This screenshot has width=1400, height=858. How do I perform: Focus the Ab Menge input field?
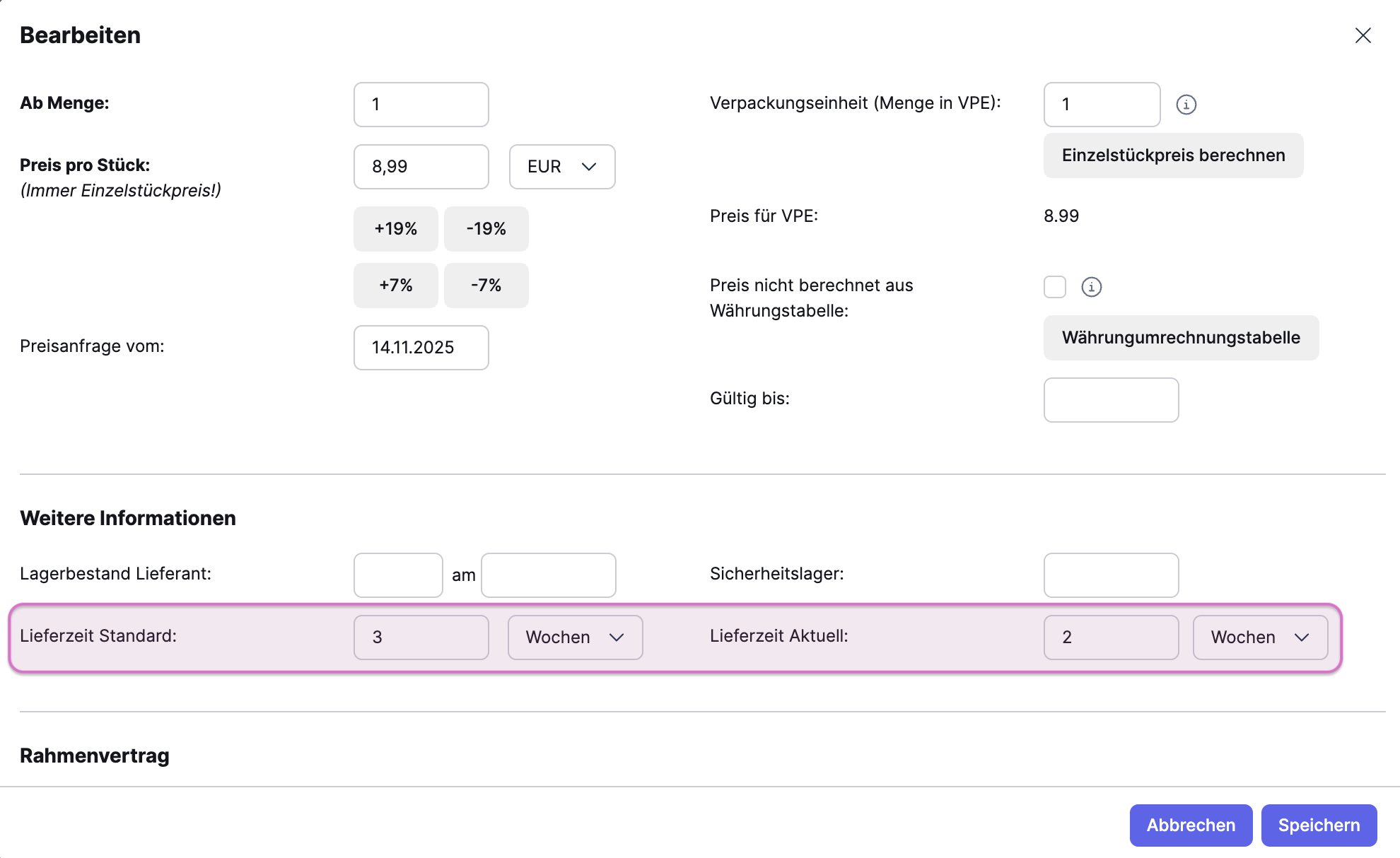(x=421, y=105)
